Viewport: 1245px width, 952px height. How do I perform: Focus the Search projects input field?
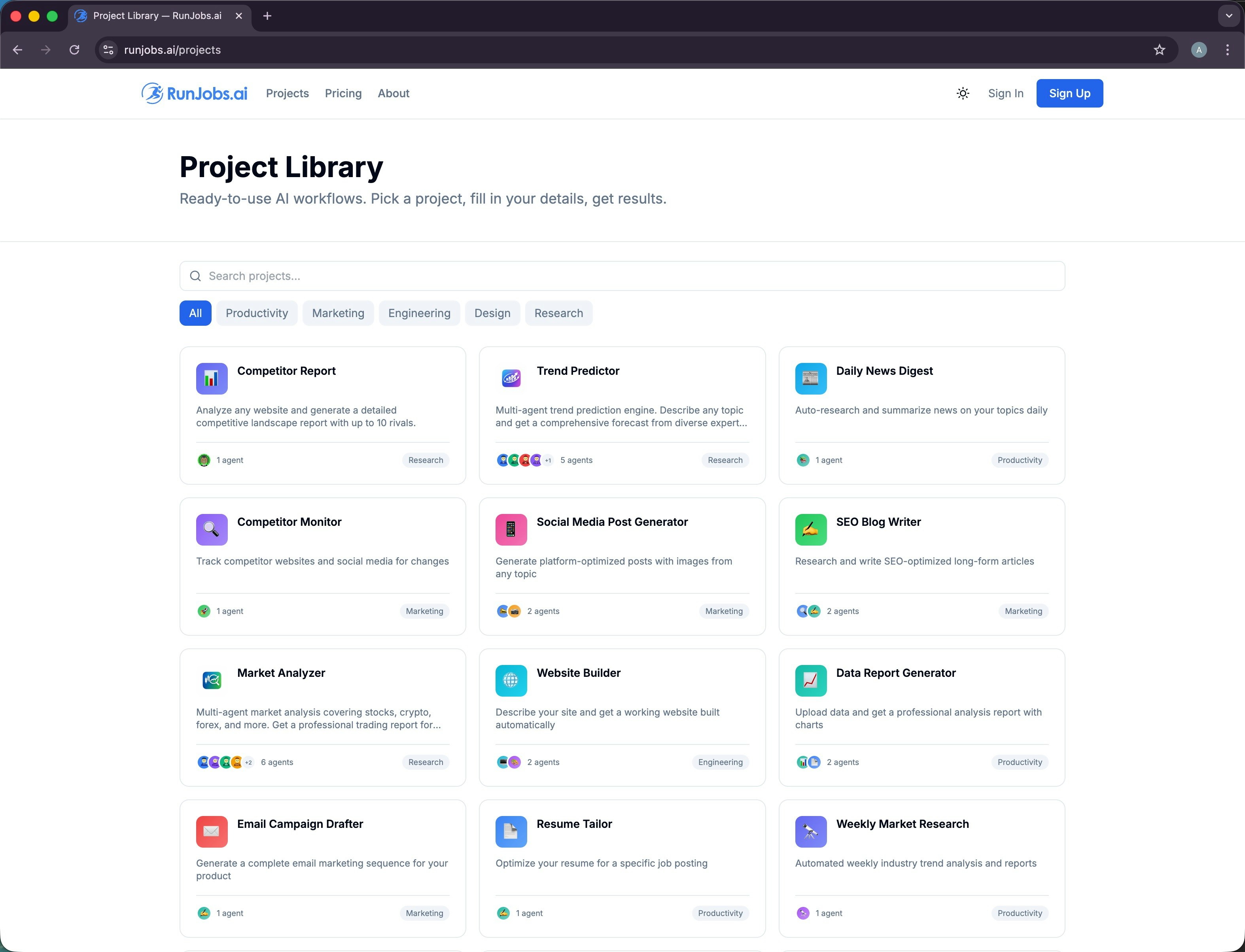click(x=622, y=276)
